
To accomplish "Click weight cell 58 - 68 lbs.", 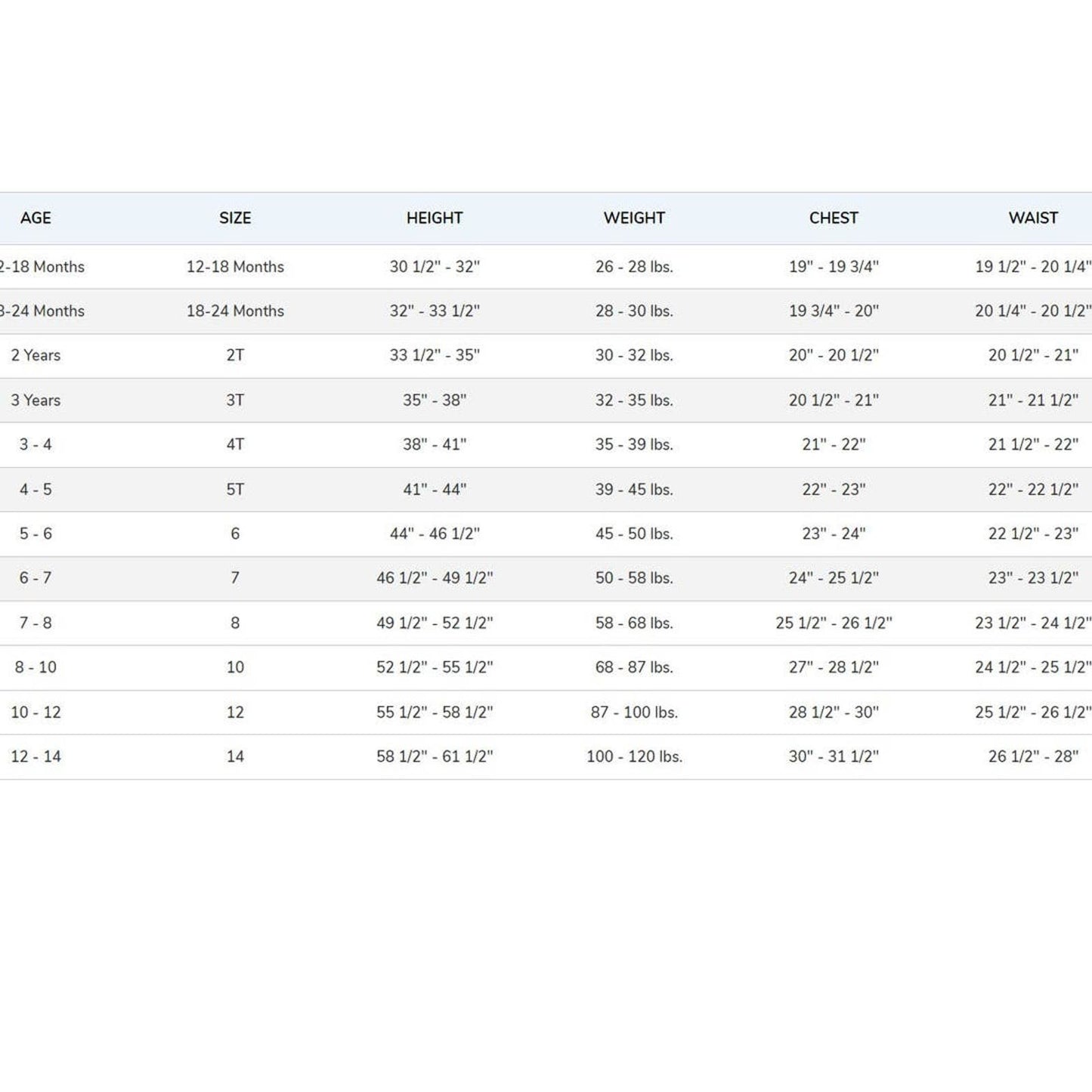I will (634, 623).
